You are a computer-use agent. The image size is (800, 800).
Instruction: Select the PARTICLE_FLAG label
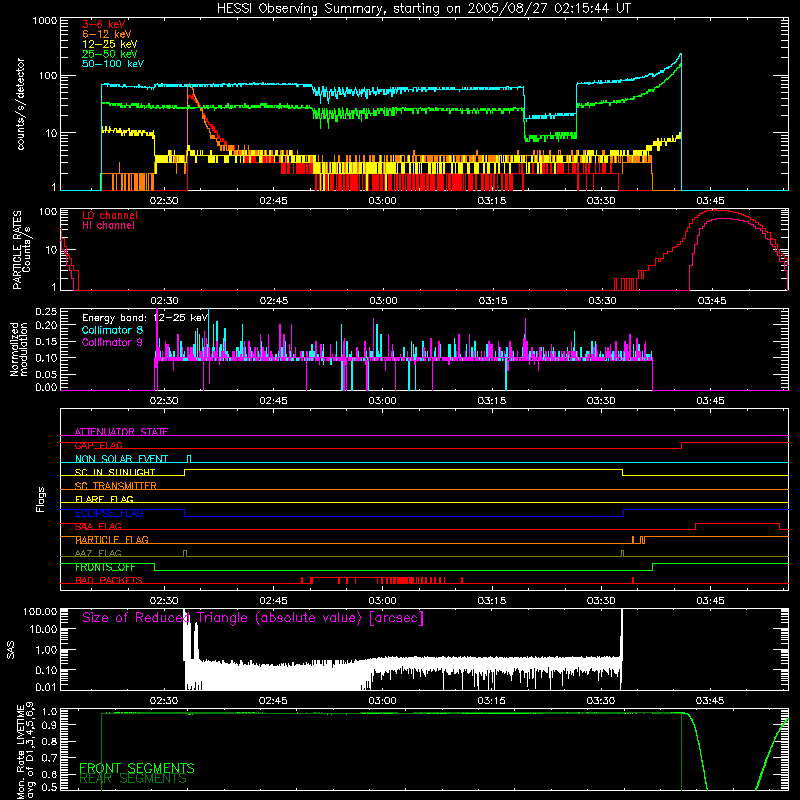[x=112, y=539]
